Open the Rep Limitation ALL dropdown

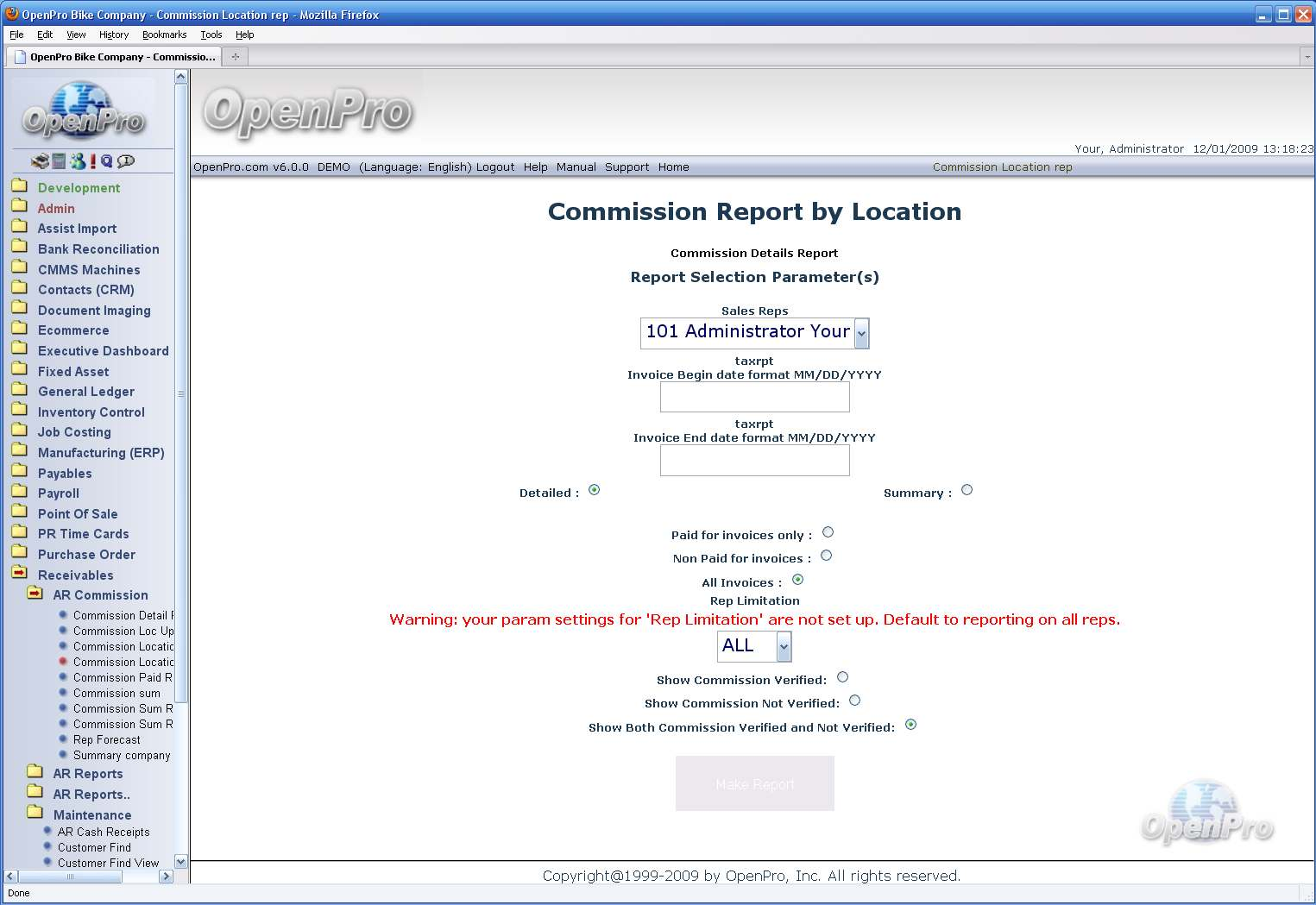[x=783, y=646]
